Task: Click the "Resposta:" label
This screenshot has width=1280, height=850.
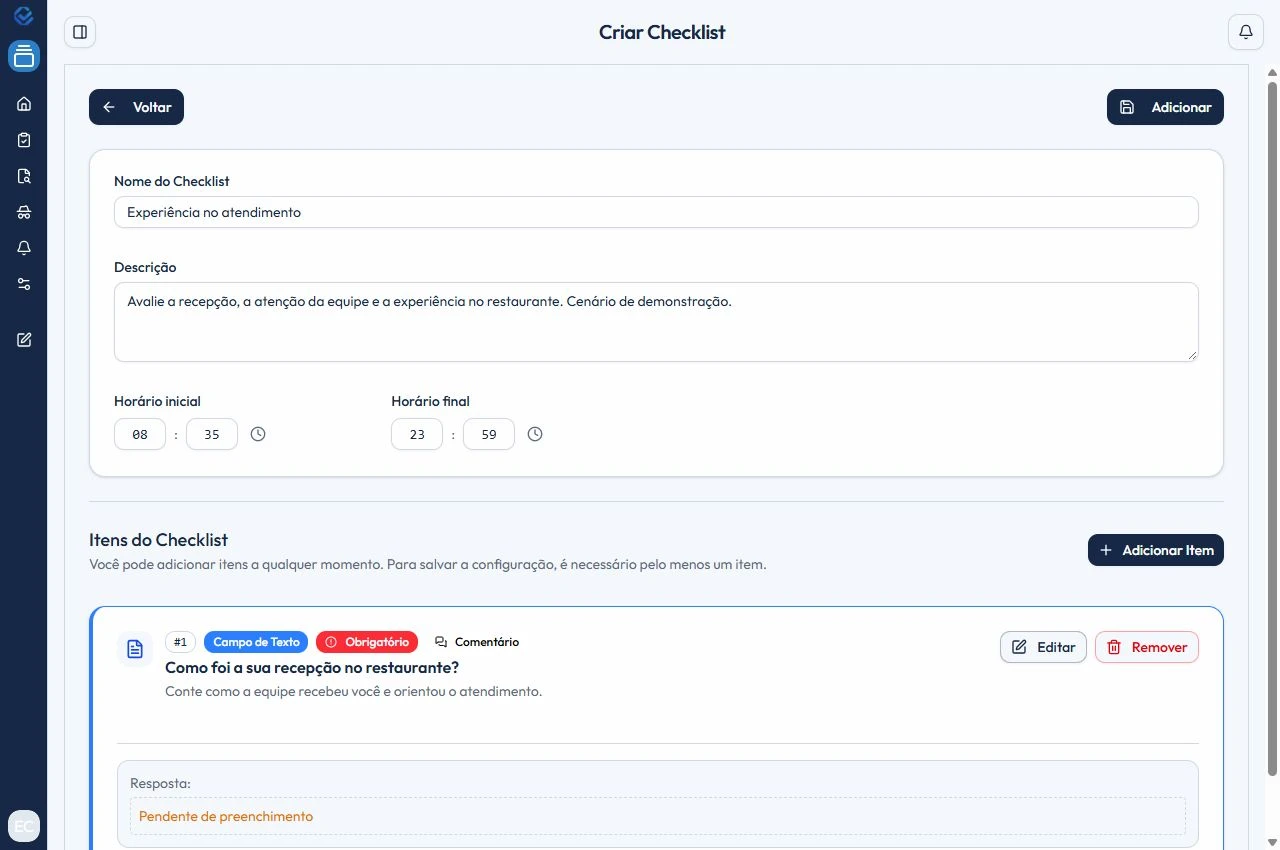Action: (x=160, y=783)
